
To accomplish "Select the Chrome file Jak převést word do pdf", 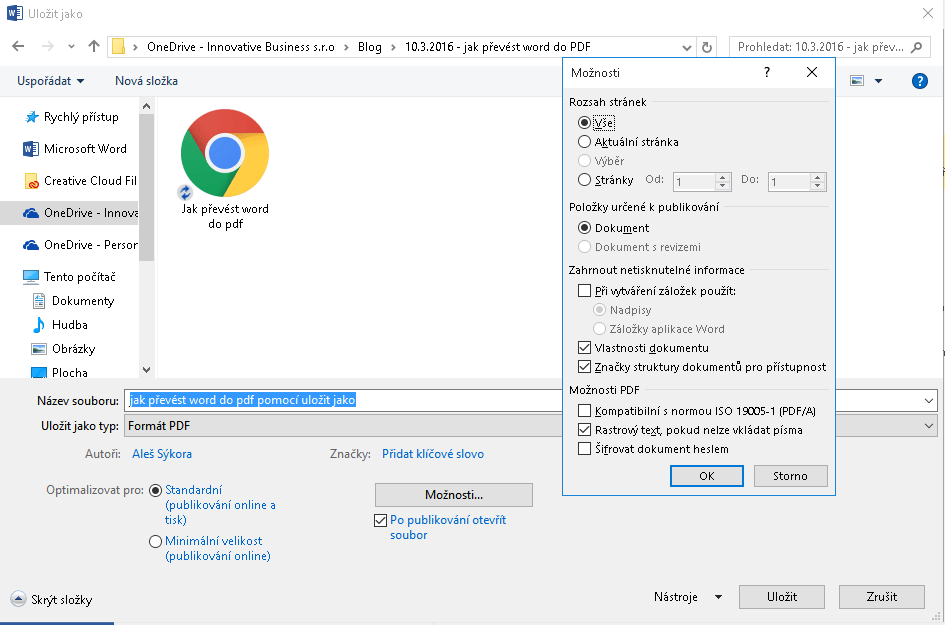I will pos(225,169).
